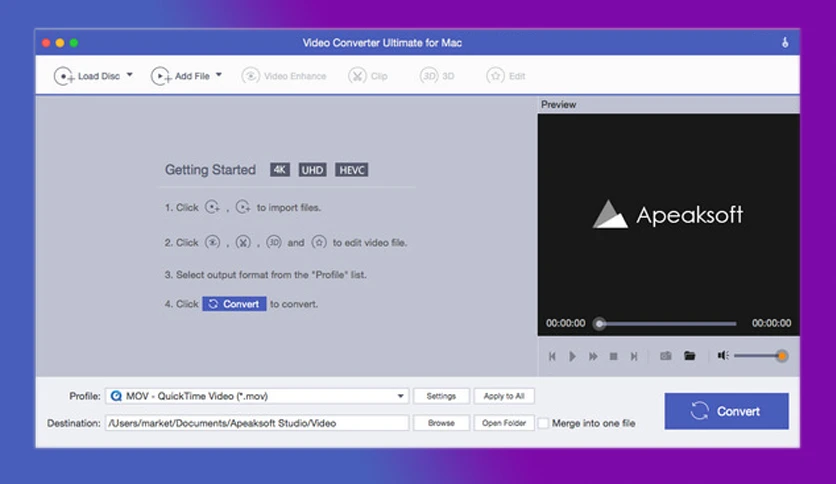This screenshot has width=836, height=484.
Task: Expand the Load Disc dropdown arrow
Action: pos(130,75)
